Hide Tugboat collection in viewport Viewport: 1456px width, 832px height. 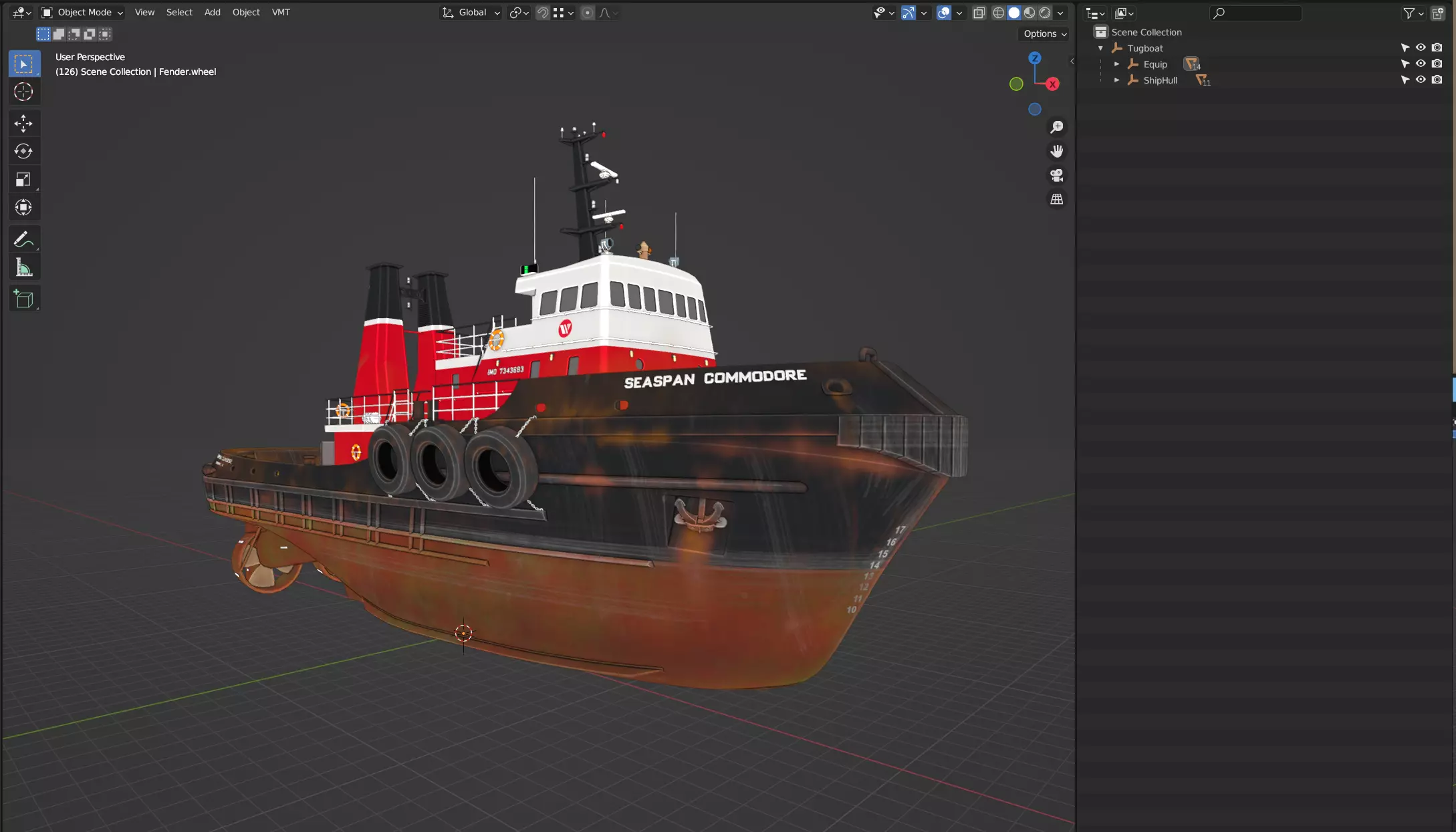1421,47
